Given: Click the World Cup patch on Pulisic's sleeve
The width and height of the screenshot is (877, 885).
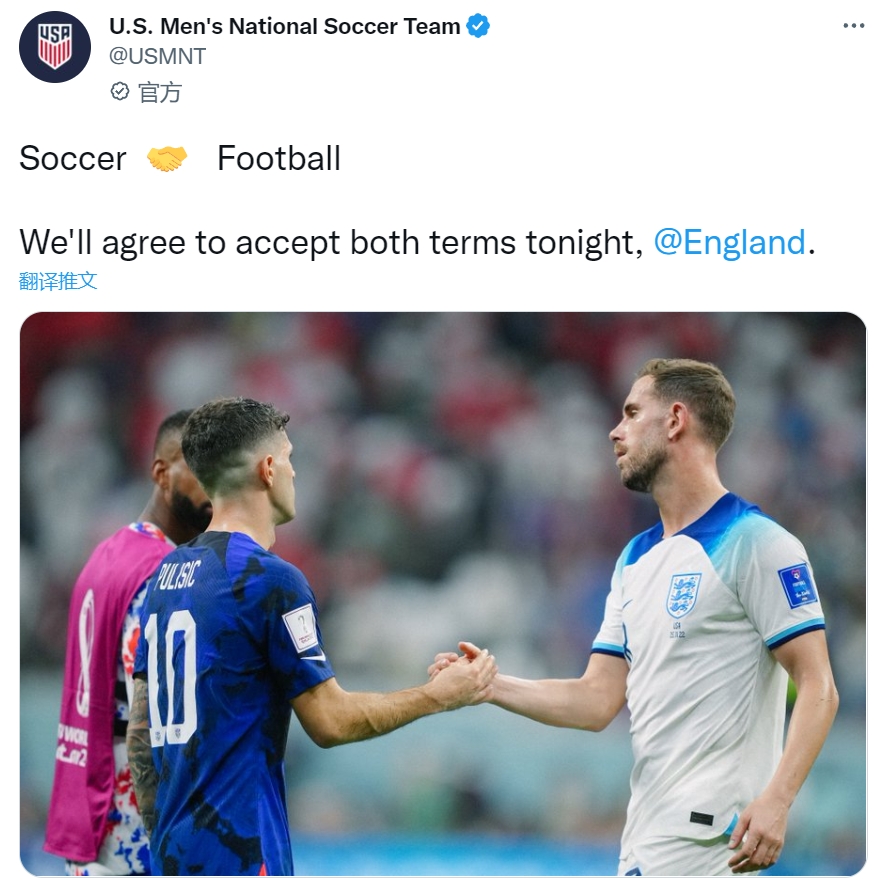Looking at the screenshot, I should coord(302,630).
